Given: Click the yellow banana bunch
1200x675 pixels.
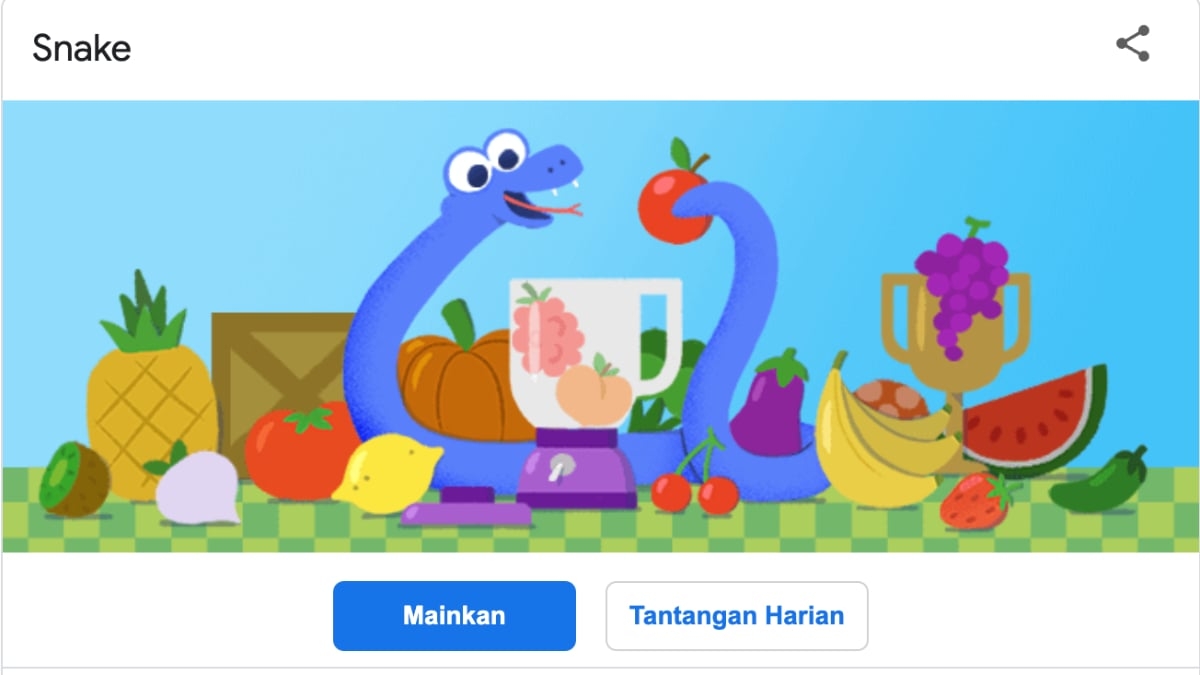Looking at the screenshot, I should click(880, 440).
